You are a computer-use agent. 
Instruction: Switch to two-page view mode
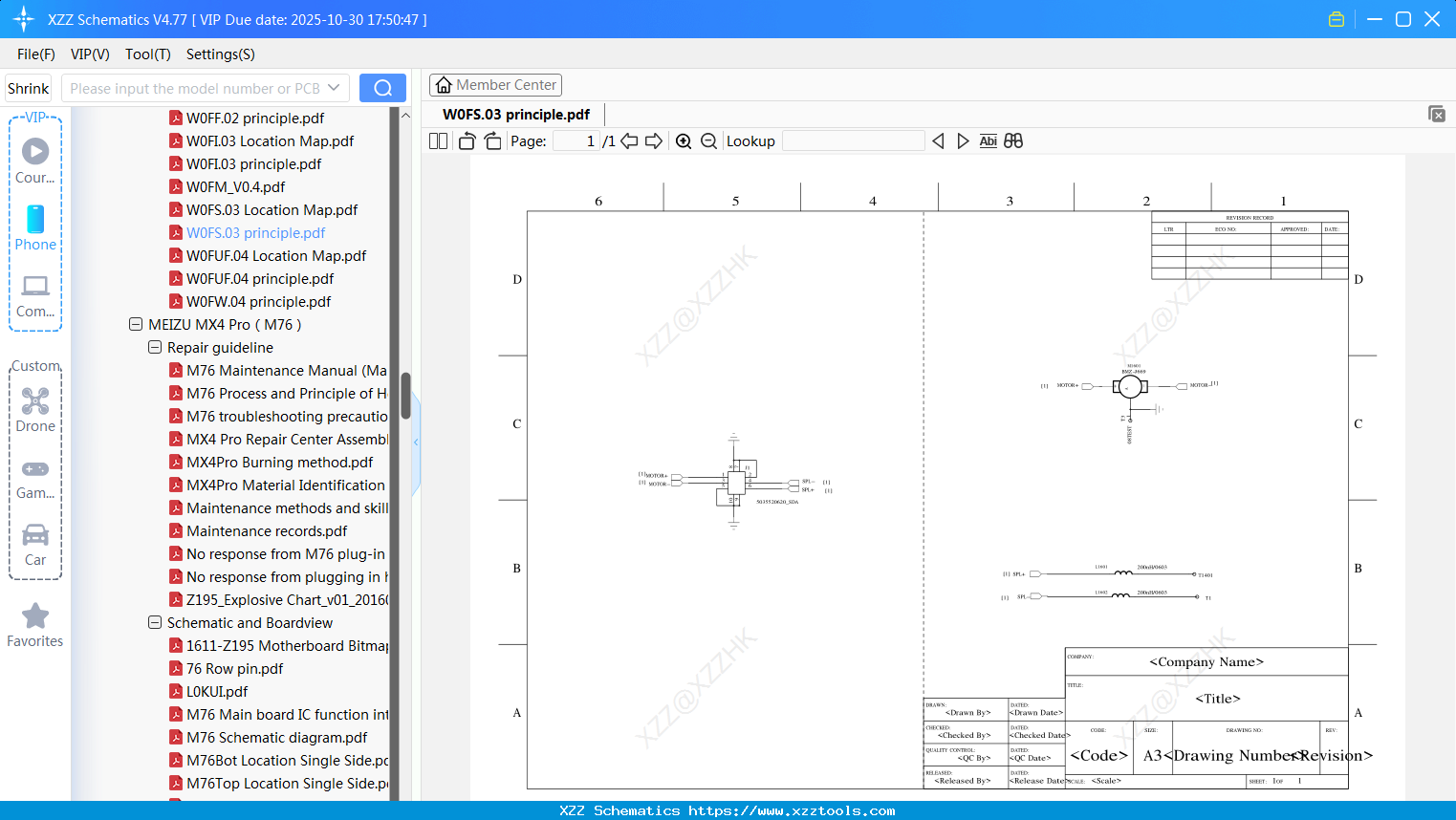(438, 140)
